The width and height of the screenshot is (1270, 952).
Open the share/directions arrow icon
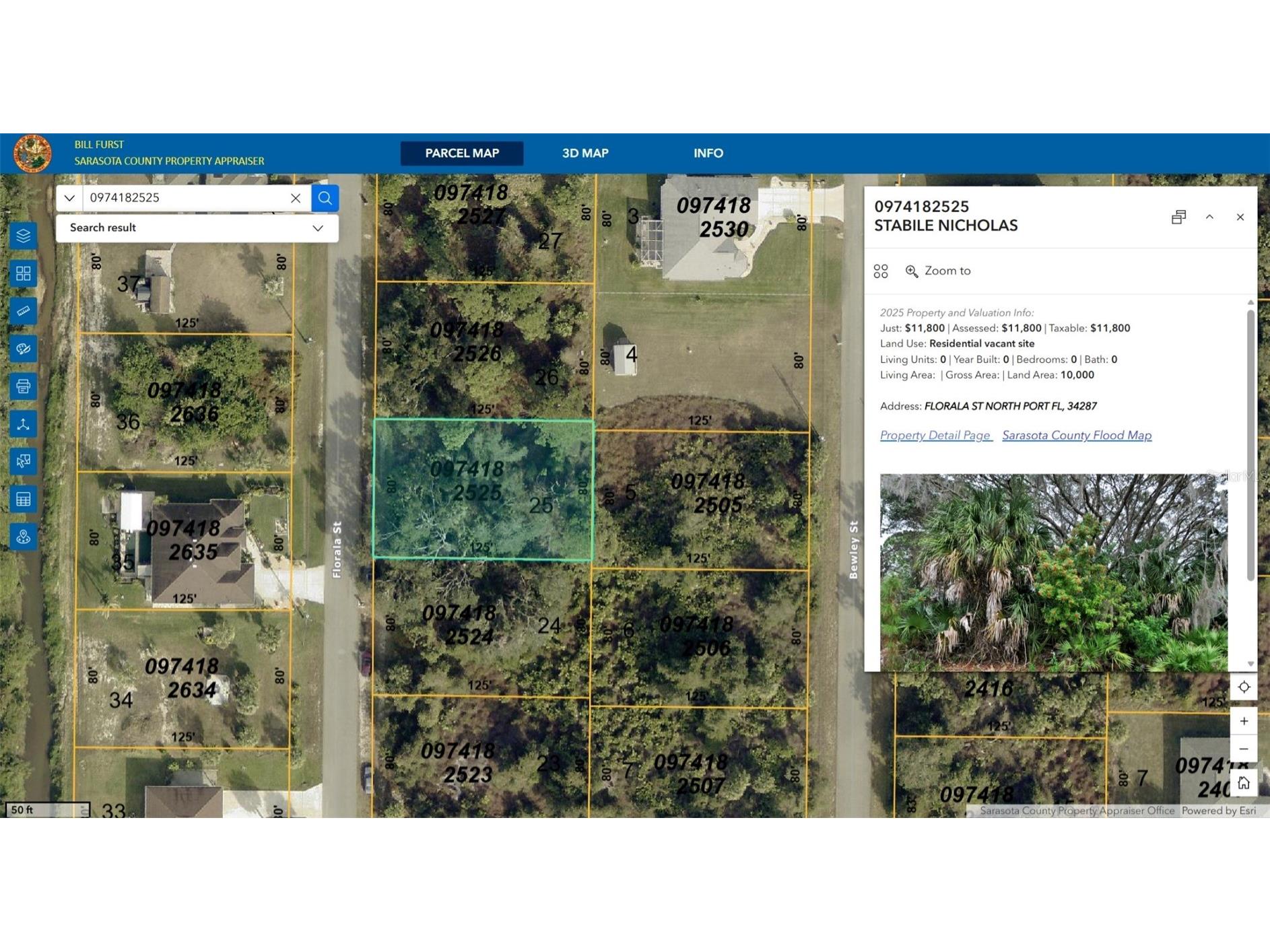pyautogui.click(x=24, y=423)
